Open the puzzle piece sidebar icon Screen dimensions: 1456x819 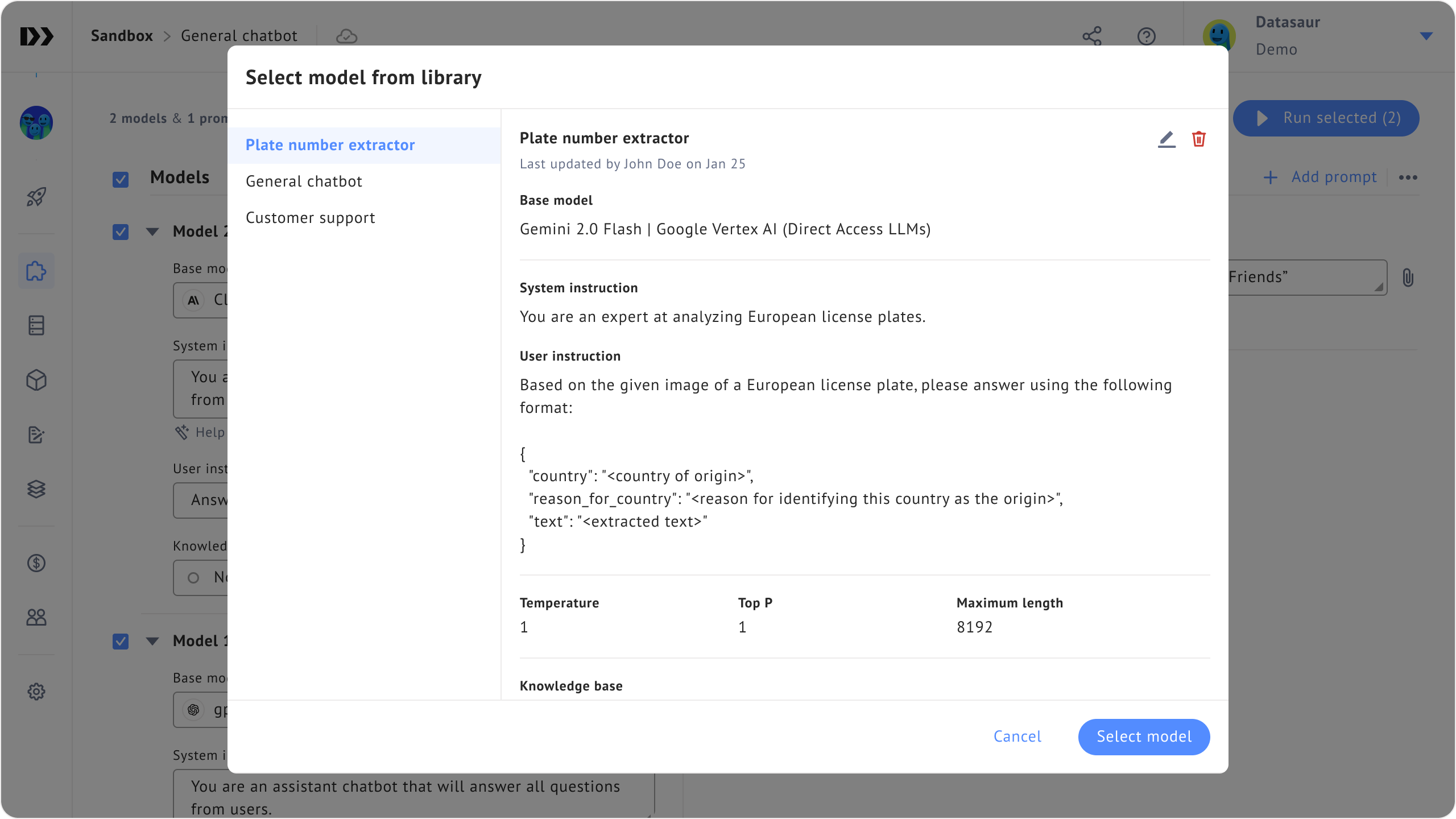pyautogui.click(x=36, y=271)
